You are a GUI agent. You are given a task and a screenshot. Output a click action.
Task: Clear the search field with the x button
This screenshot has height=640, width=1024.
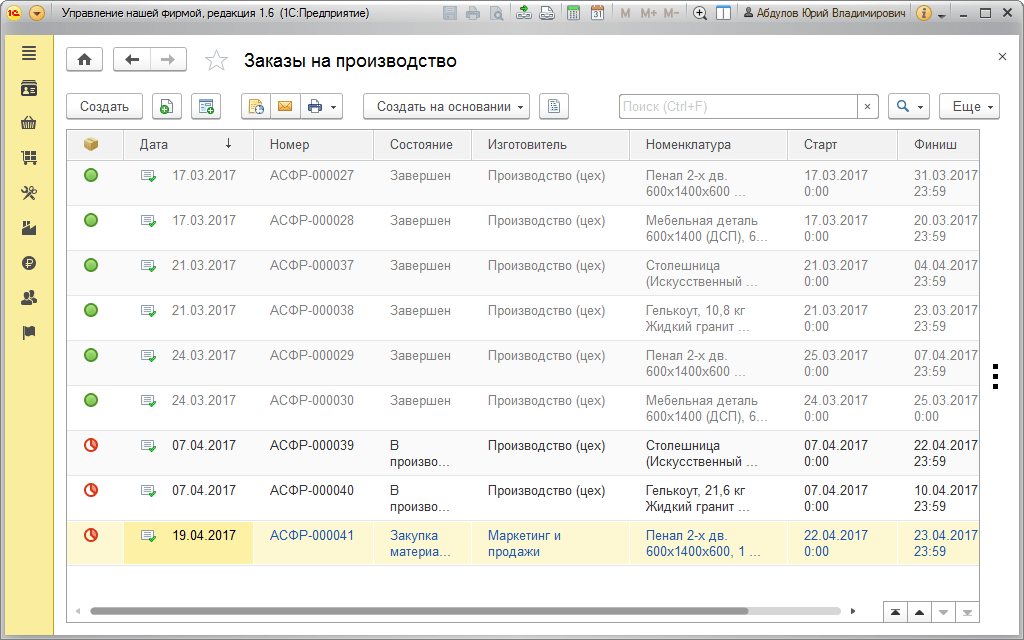tap(867, 106)
